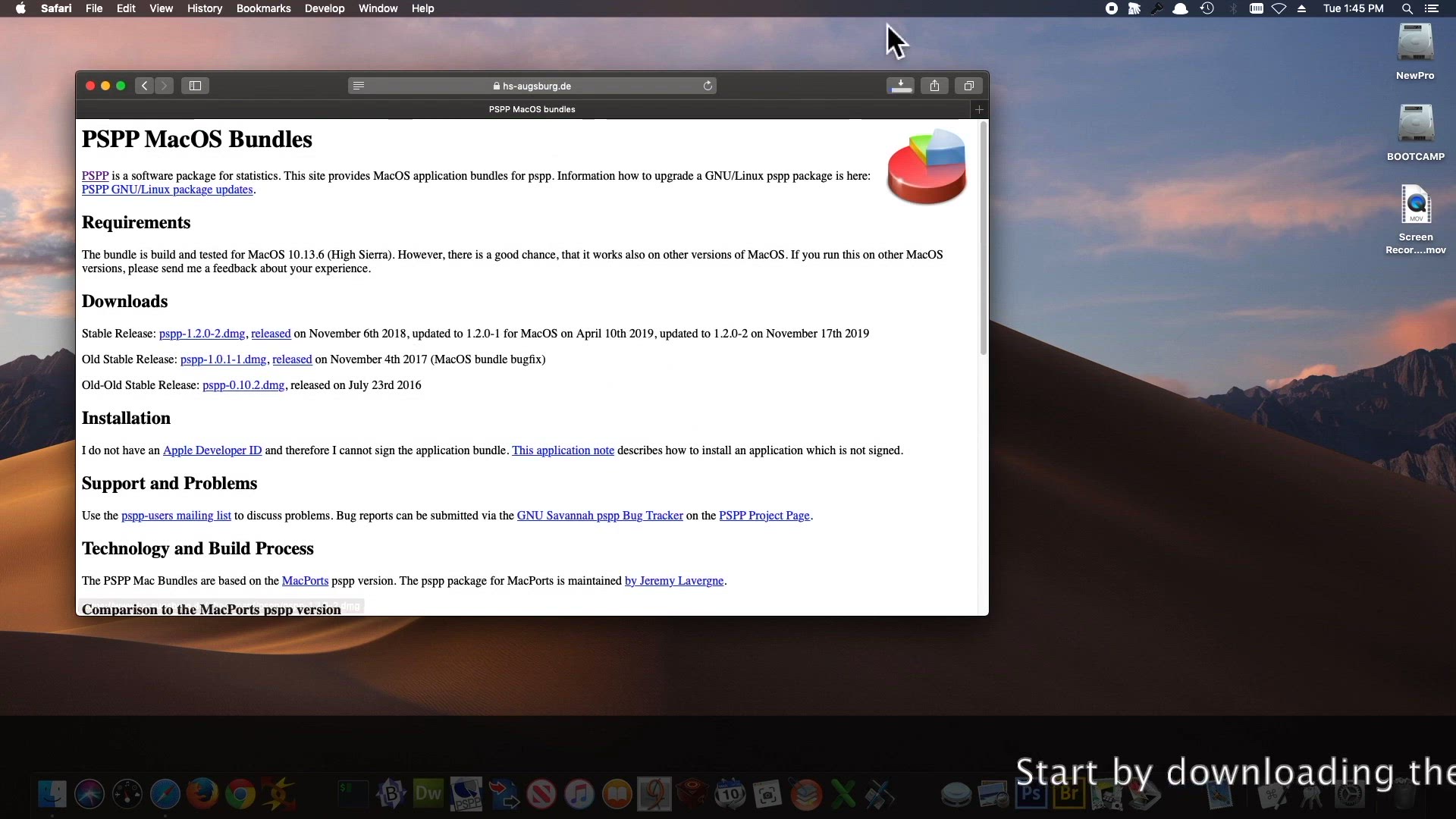Download pspp-1.0.1-1.dmg old stable release
Image resolution: width=1456 pixels, height=819 pixels.
click(223, 359)
